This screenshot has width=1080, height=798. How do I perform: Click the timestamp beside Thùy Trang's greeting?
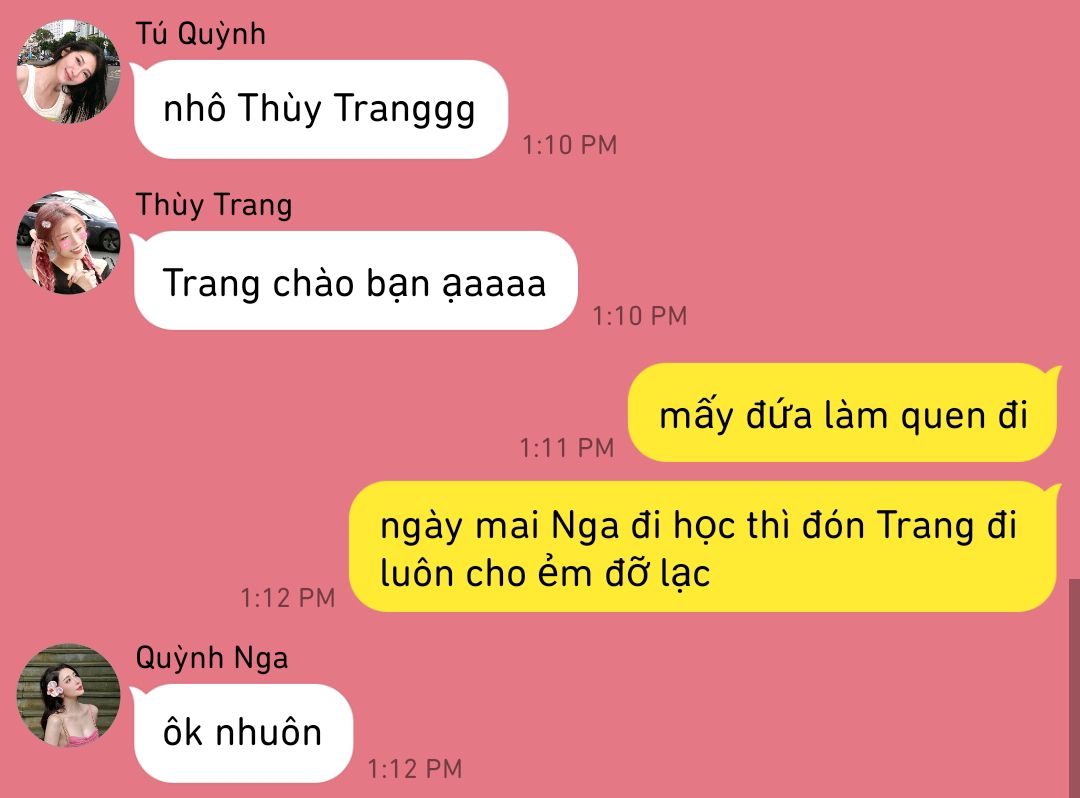click(x=640, y=316)
